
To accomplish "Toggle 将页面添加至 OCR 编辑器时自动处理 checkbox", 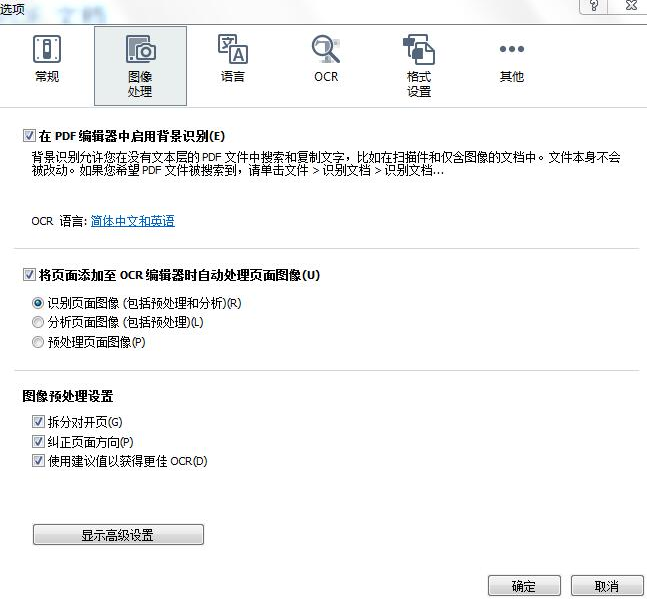I will pyautogui.click(x=29, y=274).
